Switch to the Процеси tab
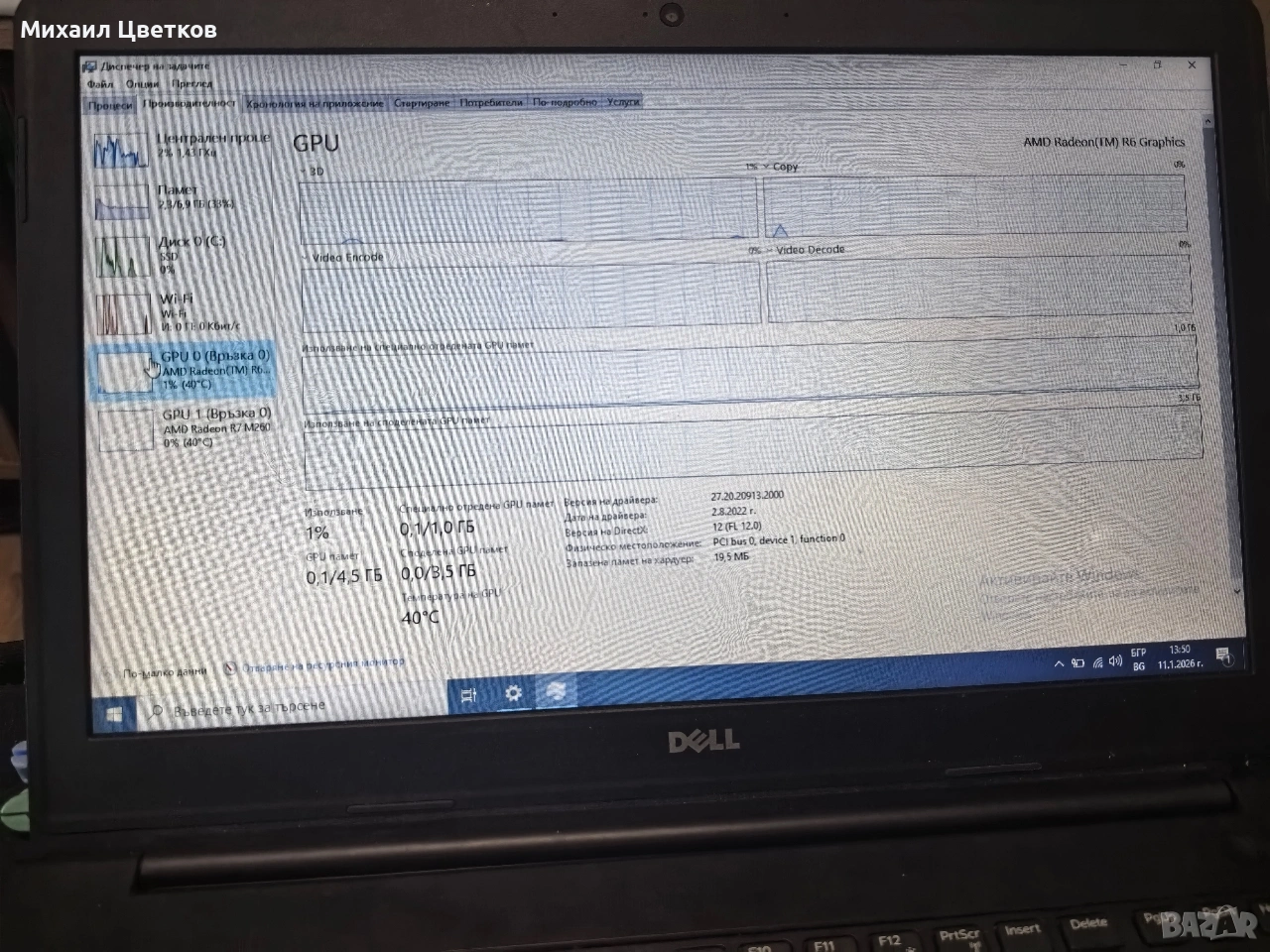The height and width of the screenshot is (952, 1270). (x=110, y=105)
